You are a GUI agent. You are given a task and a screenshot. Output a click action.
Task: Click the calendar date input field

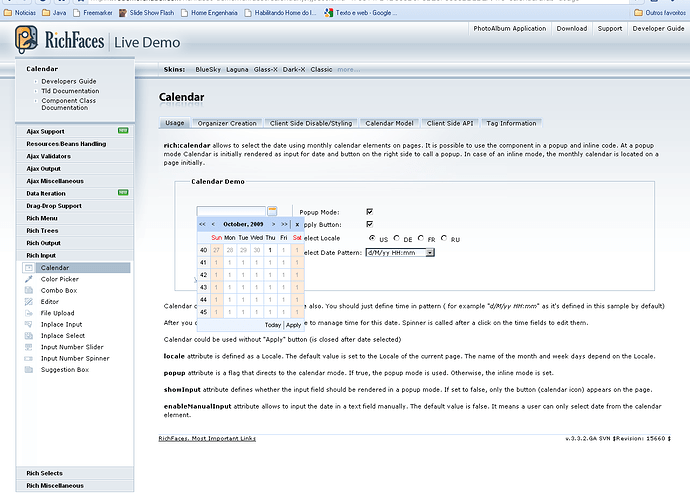(231, 211)
